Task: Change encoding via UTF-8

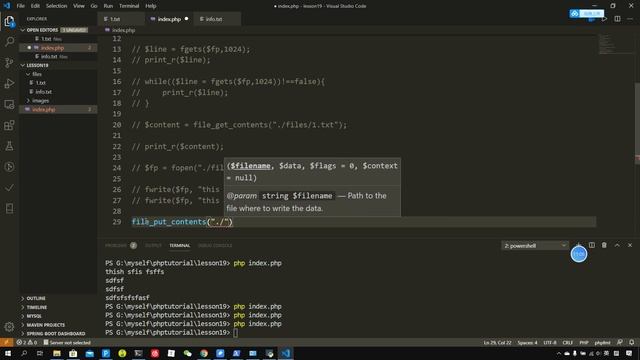Action: pos(550,342)
